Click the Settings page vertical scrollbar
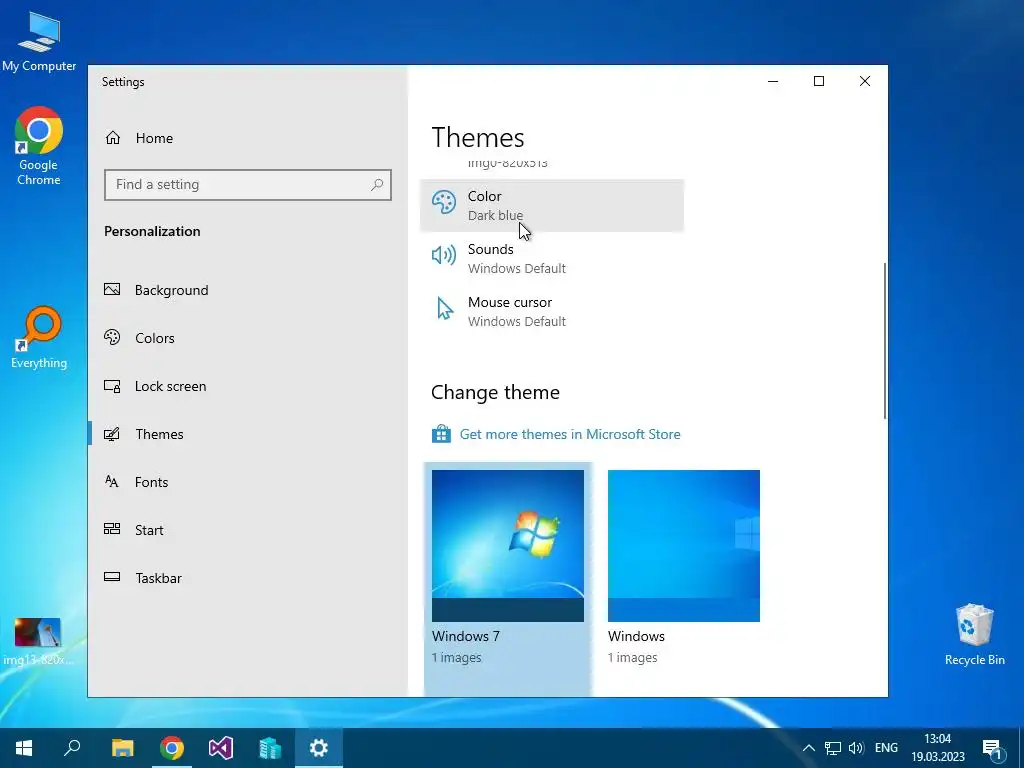The width and height of the screenshot is (1024, 768). (885, 340)
